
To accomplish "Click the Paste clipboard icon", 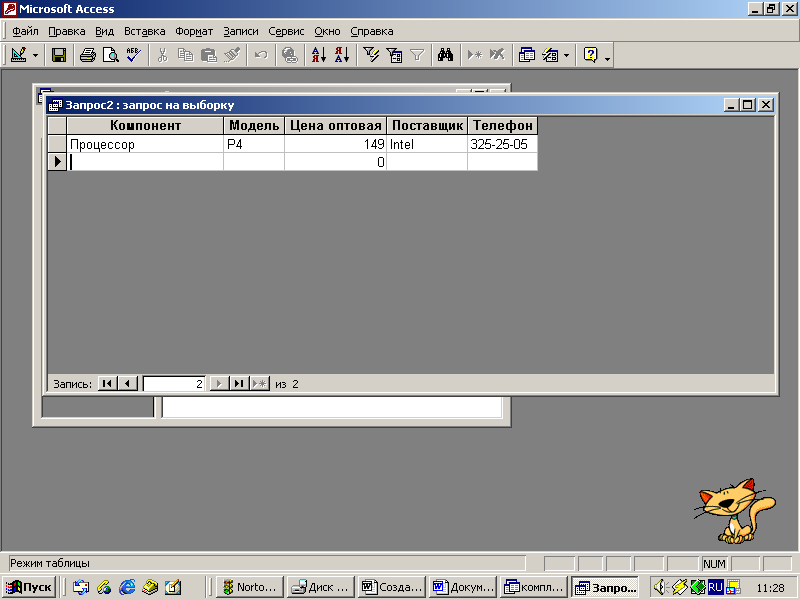I will coord(208,55).
